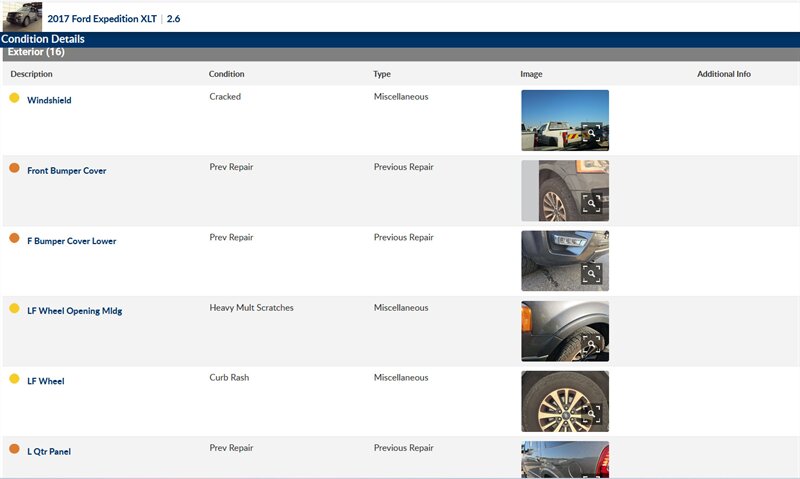Click the magnifier icon on the LF Wheel photo
This screenshot has width=800, height=479.
click(x=592, y=413)
